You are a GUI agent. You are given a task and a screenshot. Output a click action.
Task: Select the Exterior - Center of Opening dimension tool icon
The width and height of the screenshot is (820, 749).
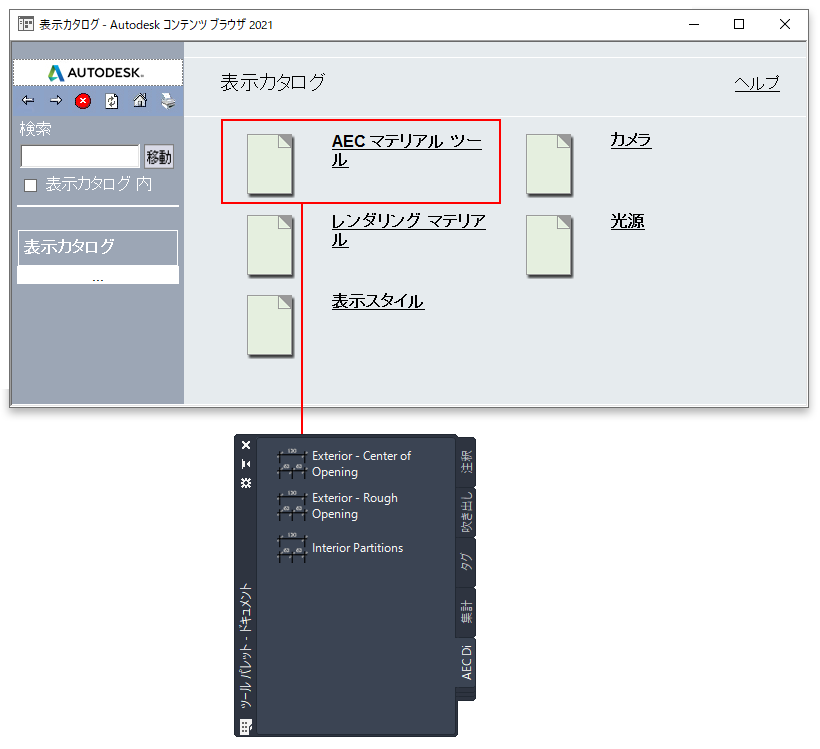click(291, 463)
